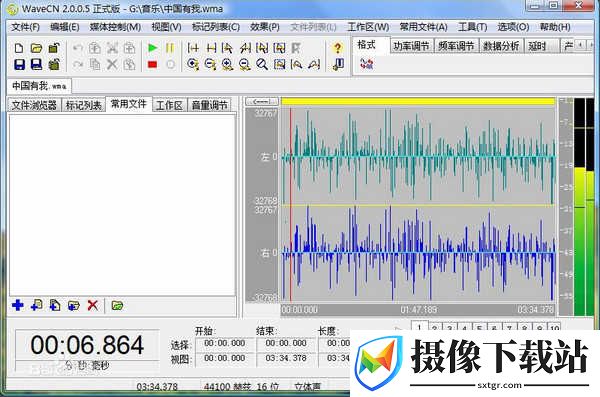Click the blue plus add icon
This screenshot has width=600, height=397.
tap(18, 306)
